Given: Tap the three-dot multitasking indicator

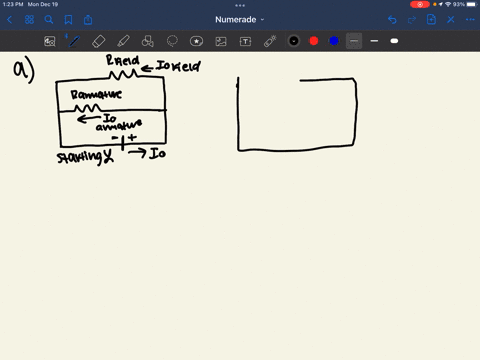Looking at the screenshot, I should (240, 5).
